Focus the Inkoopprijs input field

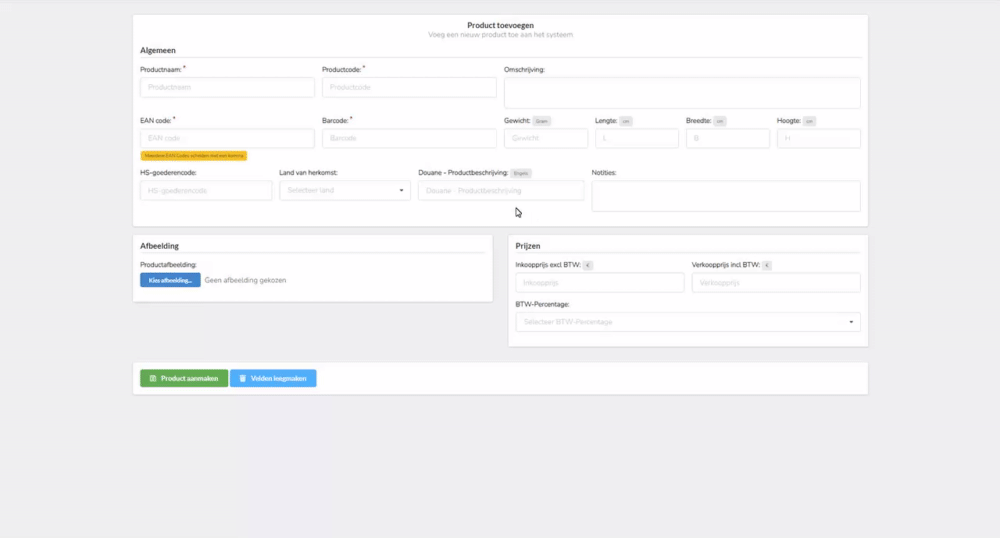599,282
